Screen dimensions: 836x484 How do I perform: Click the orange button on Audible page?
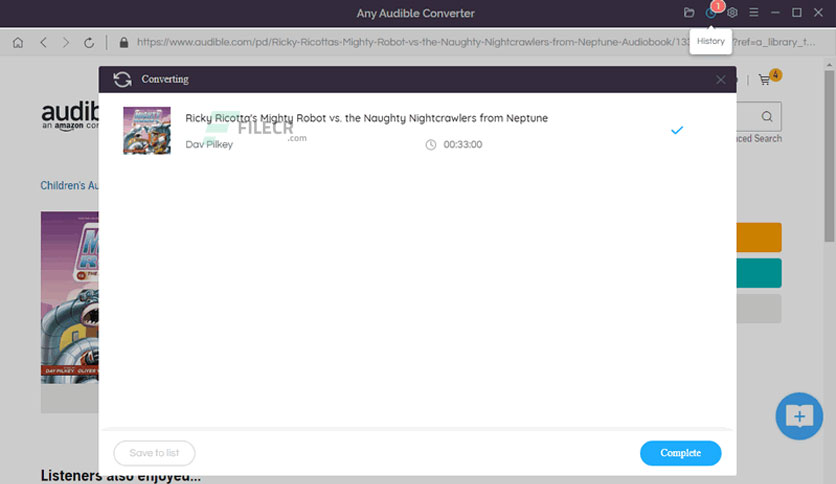(759, 237)
